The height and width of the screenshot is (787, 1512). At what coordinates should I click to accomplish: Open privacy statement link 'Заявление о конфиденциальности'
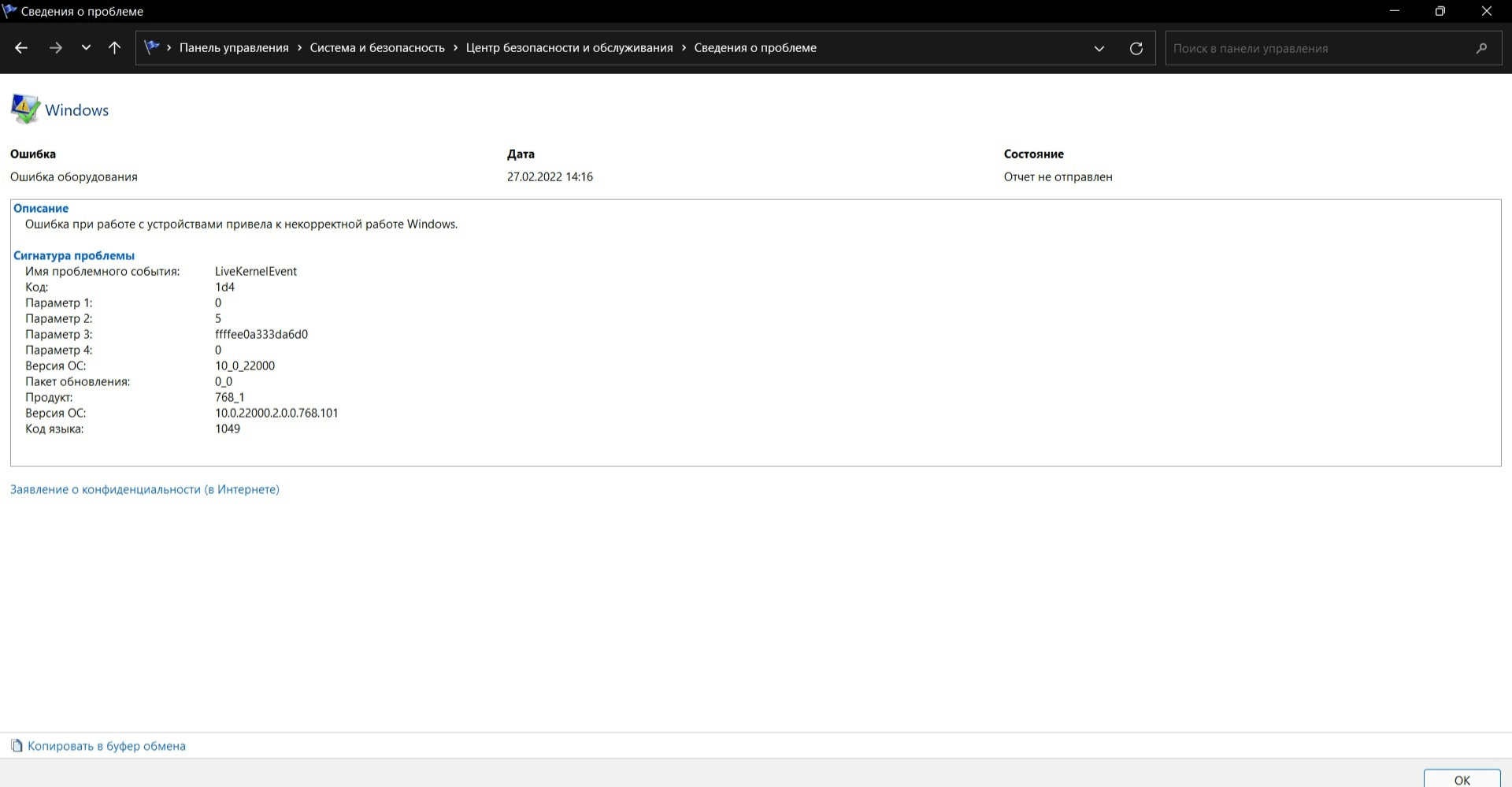[x=145, y=489]
